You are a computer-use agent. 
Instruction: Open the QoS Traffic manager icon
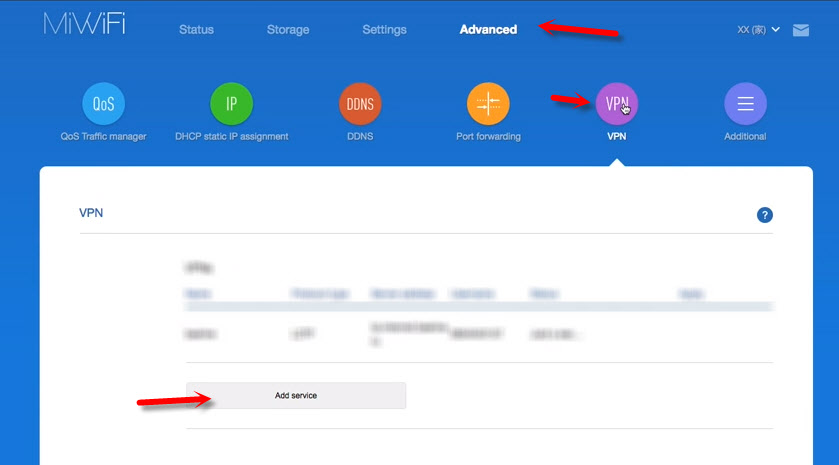tap(103, 104)
